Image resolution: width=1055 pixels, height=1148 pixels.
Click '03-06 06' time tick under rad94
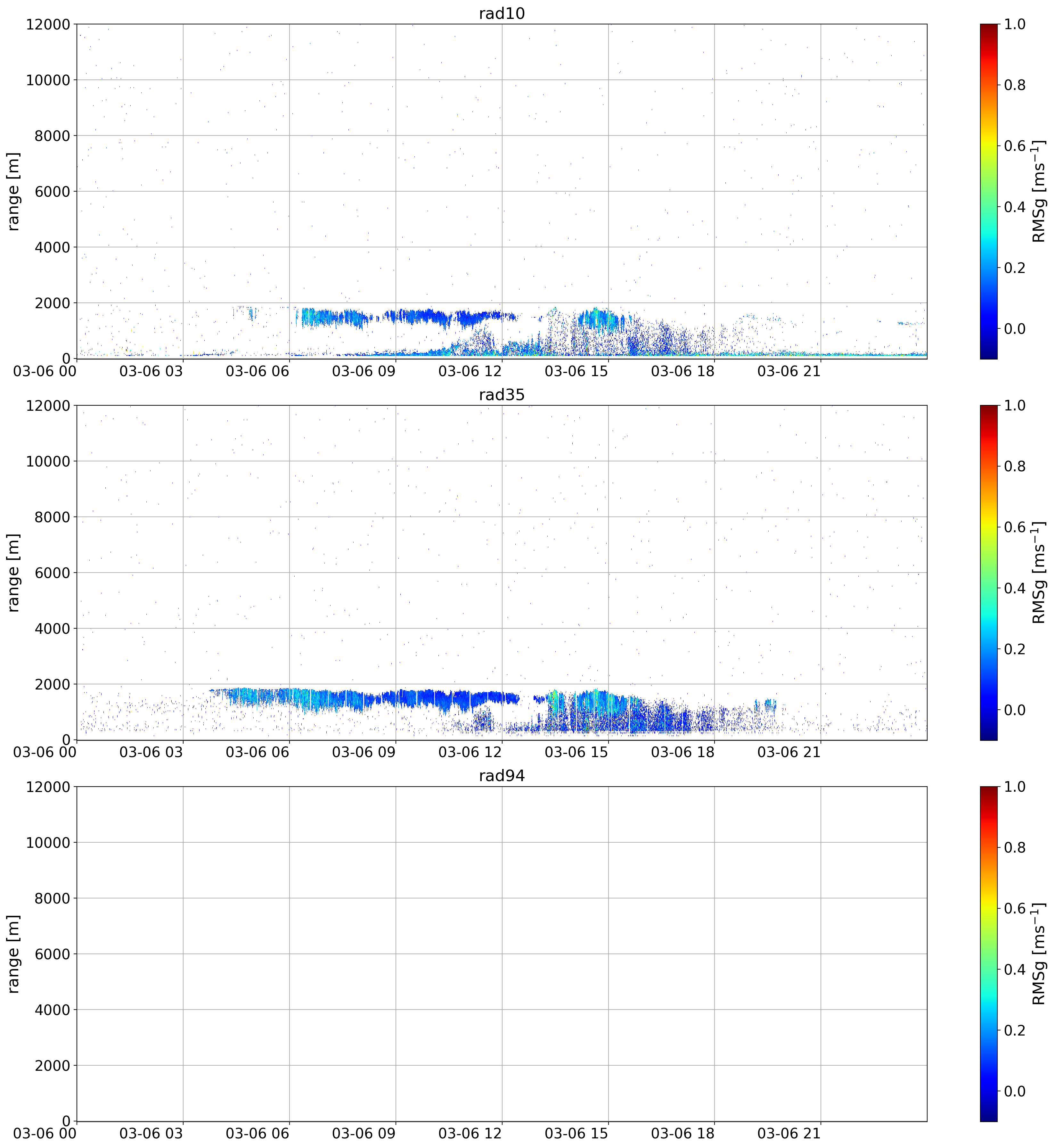(258, 1134)
